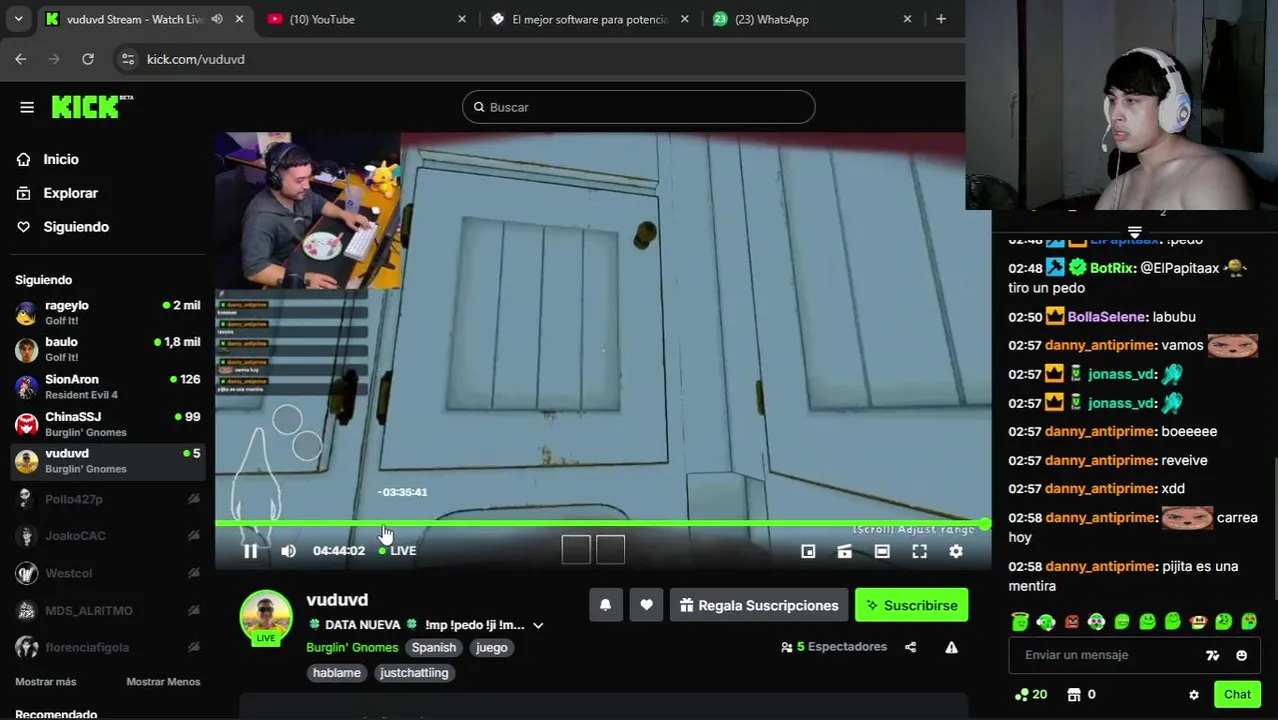The width and height of the screenshot is (1278, 720).
Task: Click the kick.com/vuduvd address bar
Action: pyautogui.click(x=196, y=59)
